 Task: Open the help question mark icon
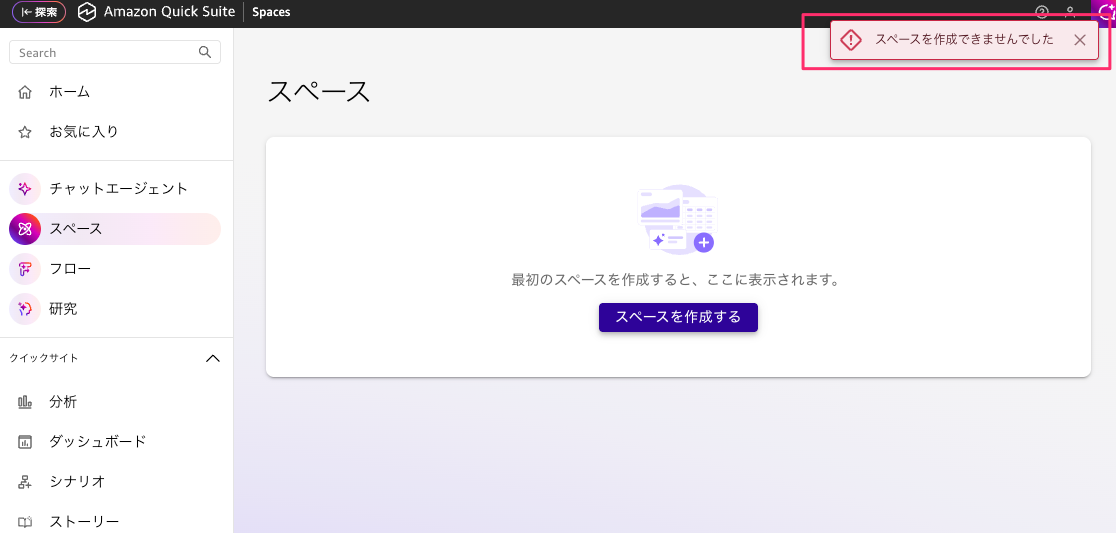coord(1042,12)
